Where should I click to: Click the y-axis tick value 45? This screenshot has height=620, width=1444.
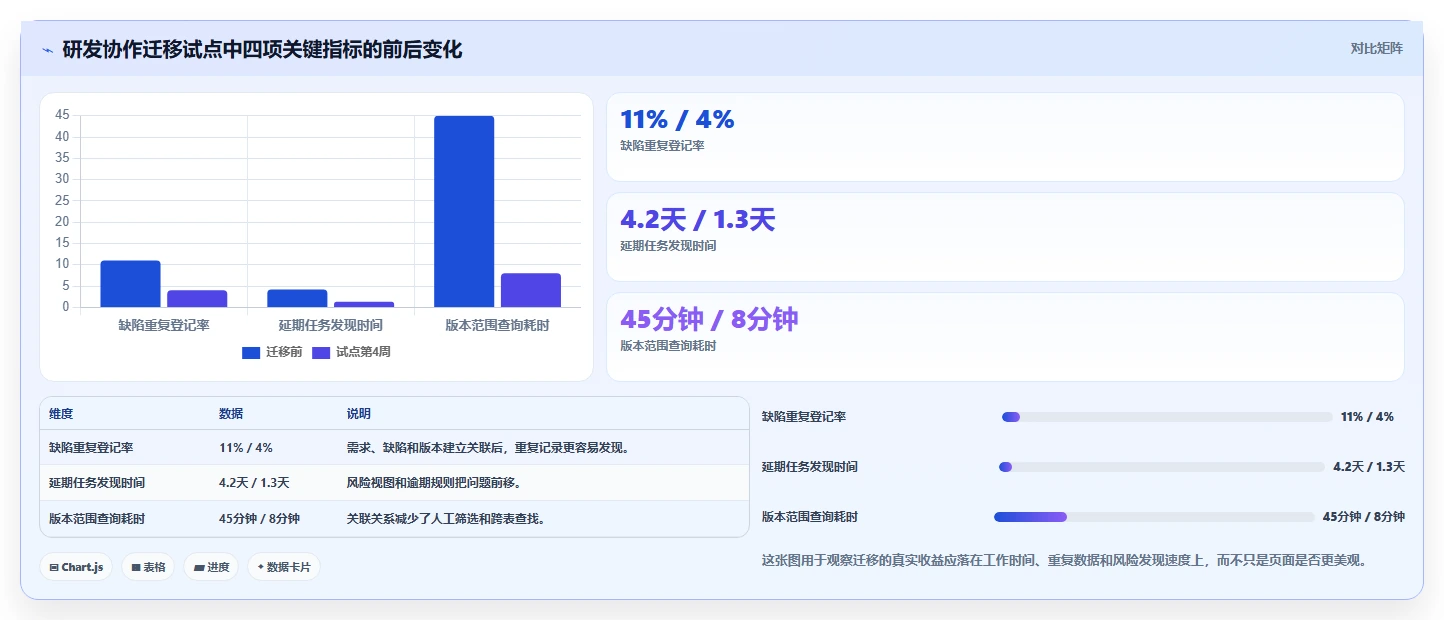pos(62,115)
